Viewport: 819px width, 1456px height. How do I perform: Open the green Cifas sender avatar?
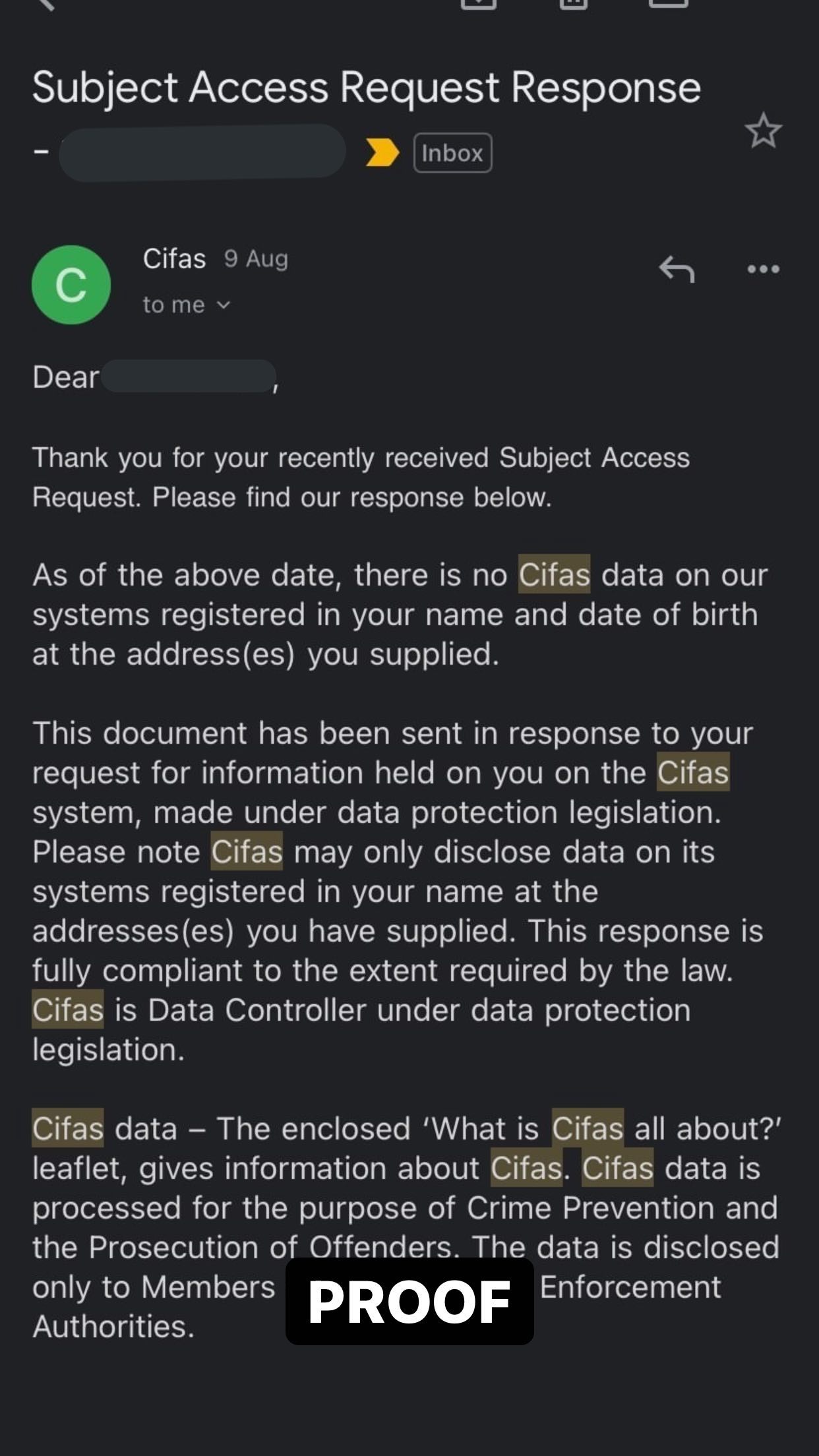coord(71,285)
